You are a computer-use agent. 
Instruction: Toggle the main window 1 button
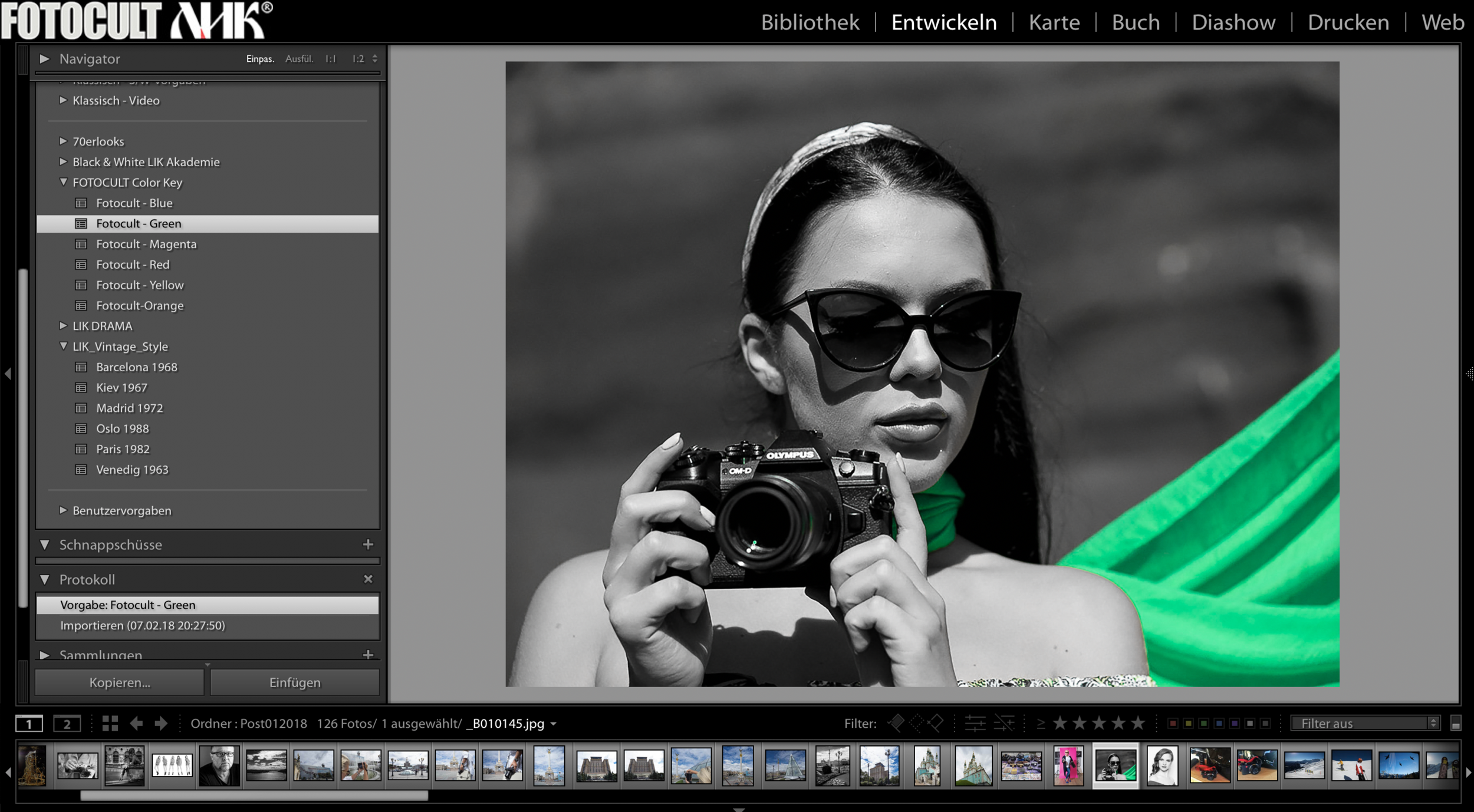(x=28, y=724)
